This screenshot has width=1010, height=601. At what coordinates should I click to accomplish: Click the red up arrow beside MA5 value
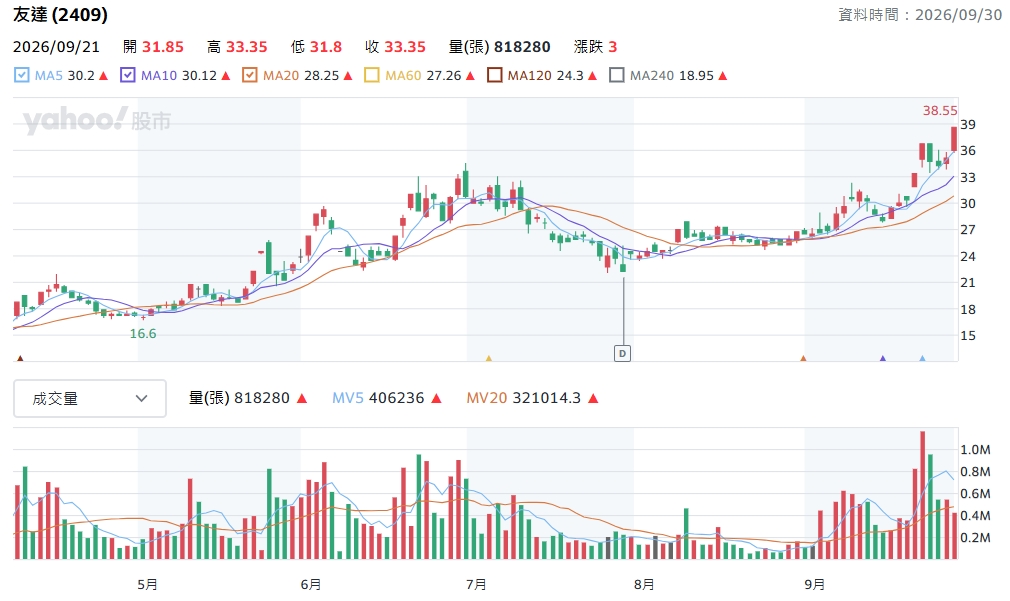click(104, 76)
